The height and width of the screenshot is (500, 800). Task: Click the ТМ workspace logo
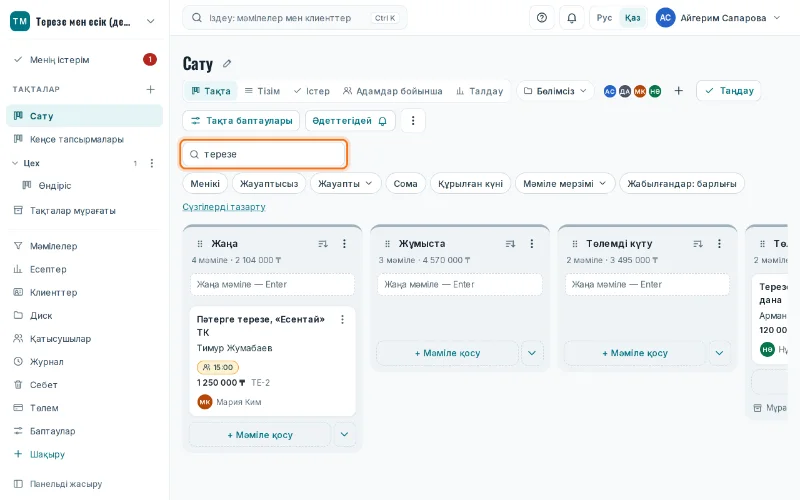[20, 21]
